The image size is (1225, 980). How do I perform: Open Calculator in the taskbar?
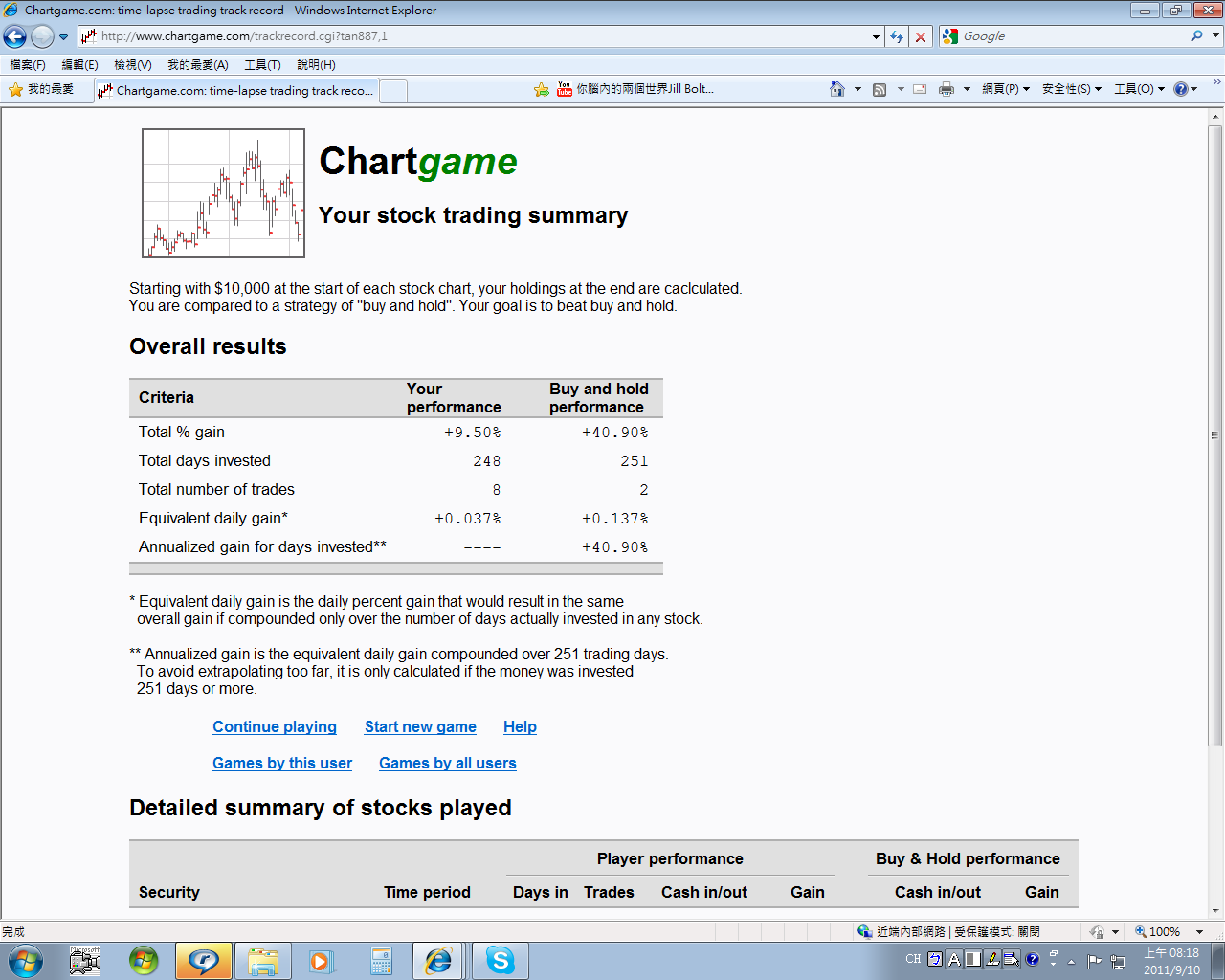381,961
